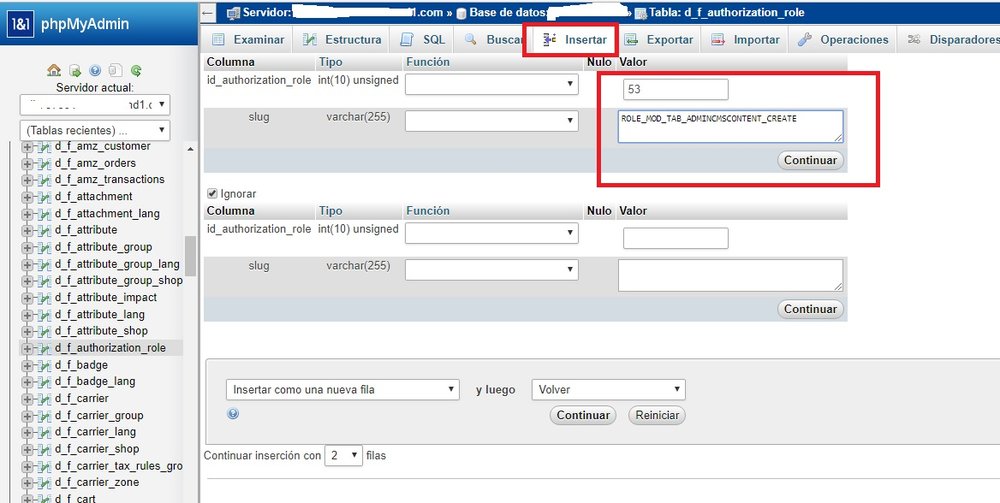
Task: Open the Estructura tab
Action: pos(342,40)
